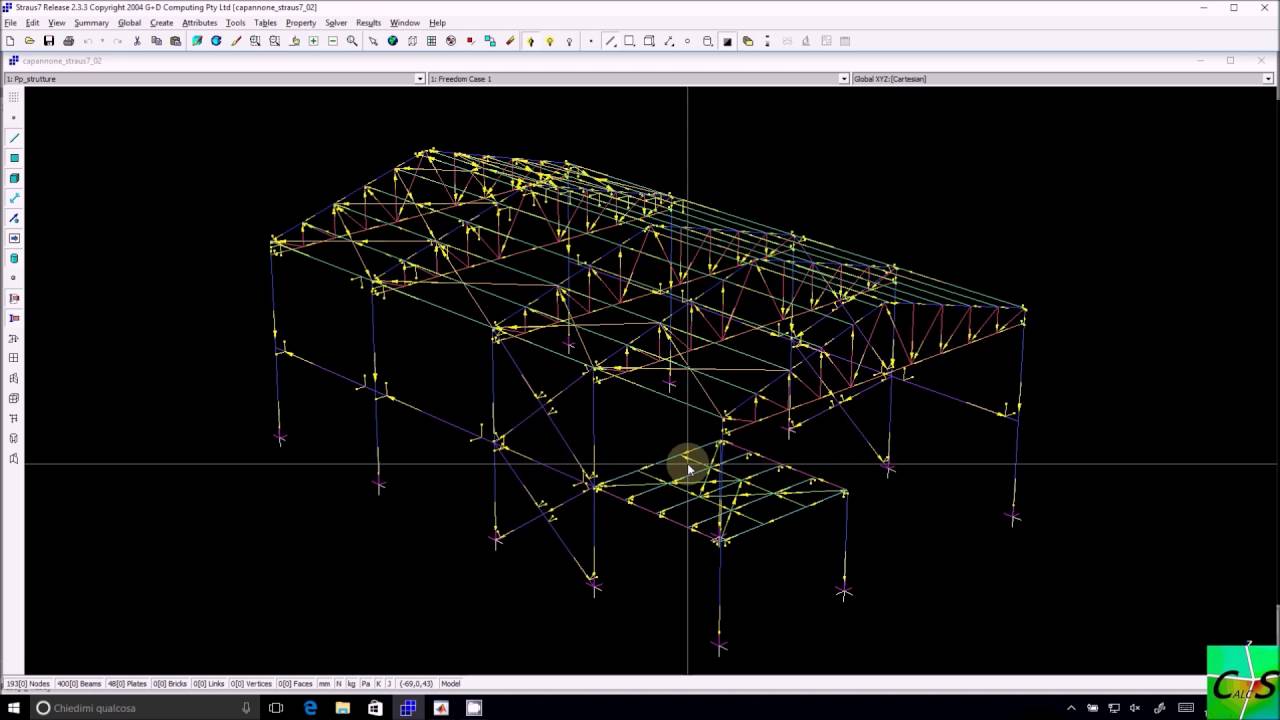This screenshot has width=1280, height=720.
Task: Open the Tools menu
Action: pos(235,22)
